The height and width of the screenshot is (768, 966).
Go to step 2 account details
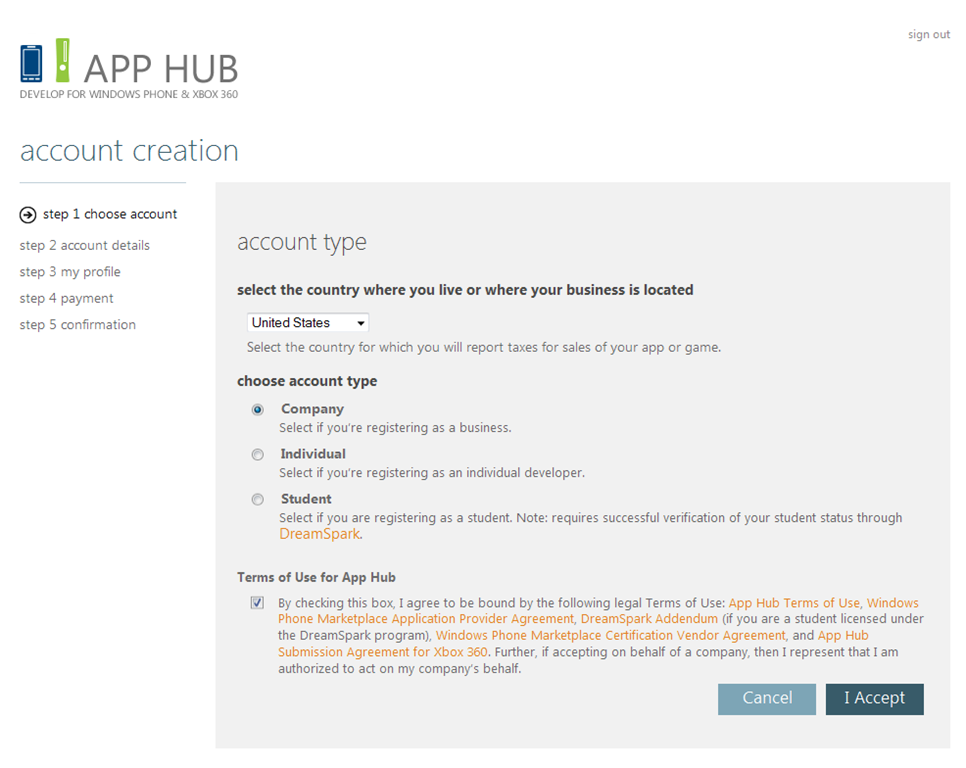[x=84, y=245]
